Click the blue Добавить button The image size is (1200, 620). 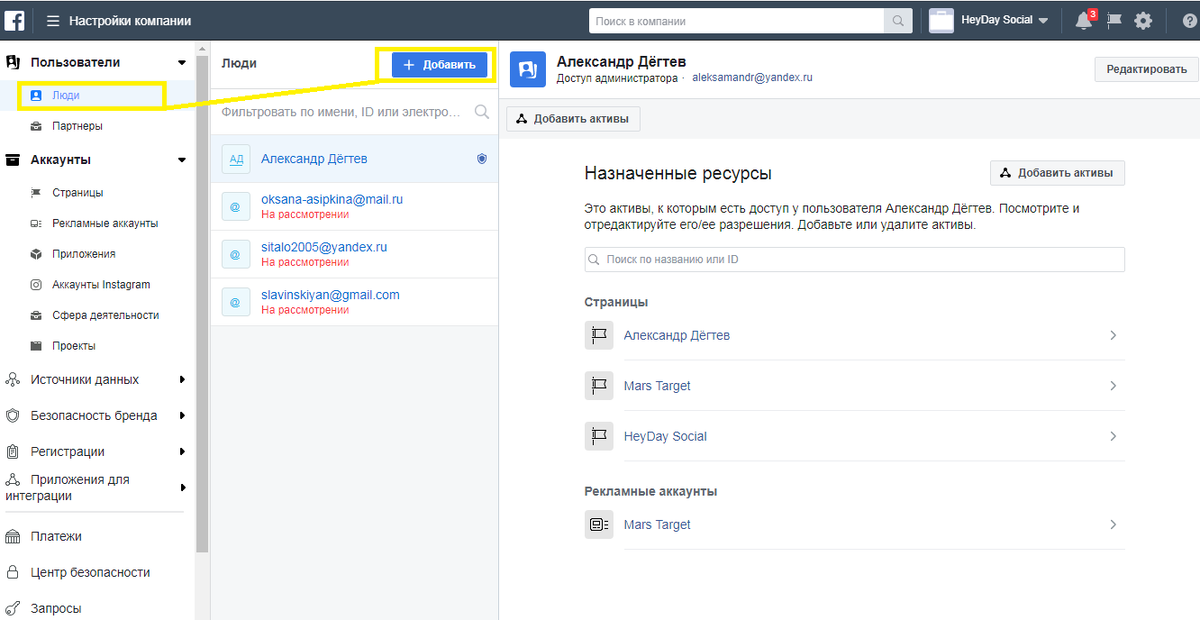coord(440,65)
